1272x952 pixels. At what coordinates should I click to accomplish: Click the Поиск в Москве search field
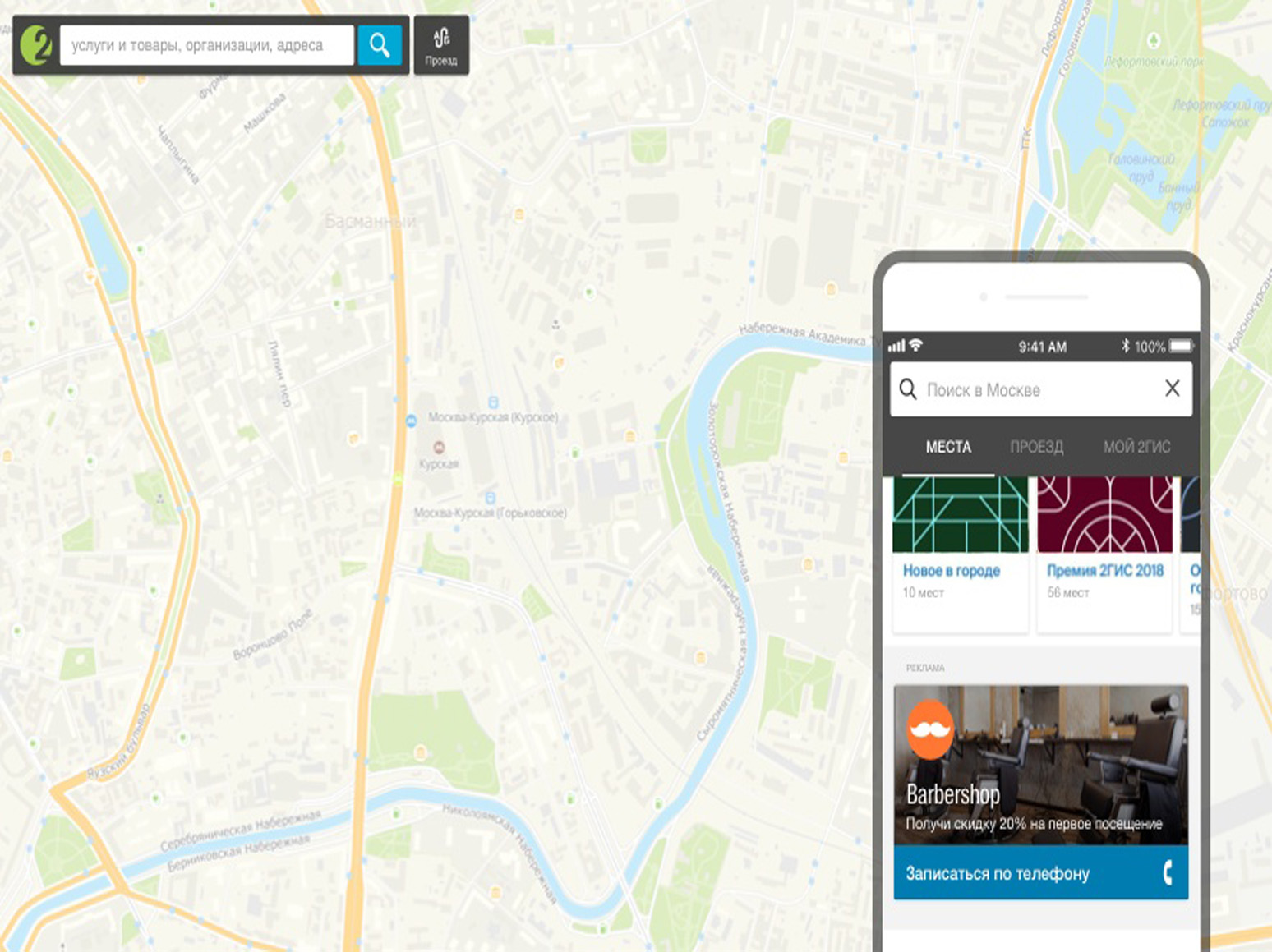pos(1035,389)
